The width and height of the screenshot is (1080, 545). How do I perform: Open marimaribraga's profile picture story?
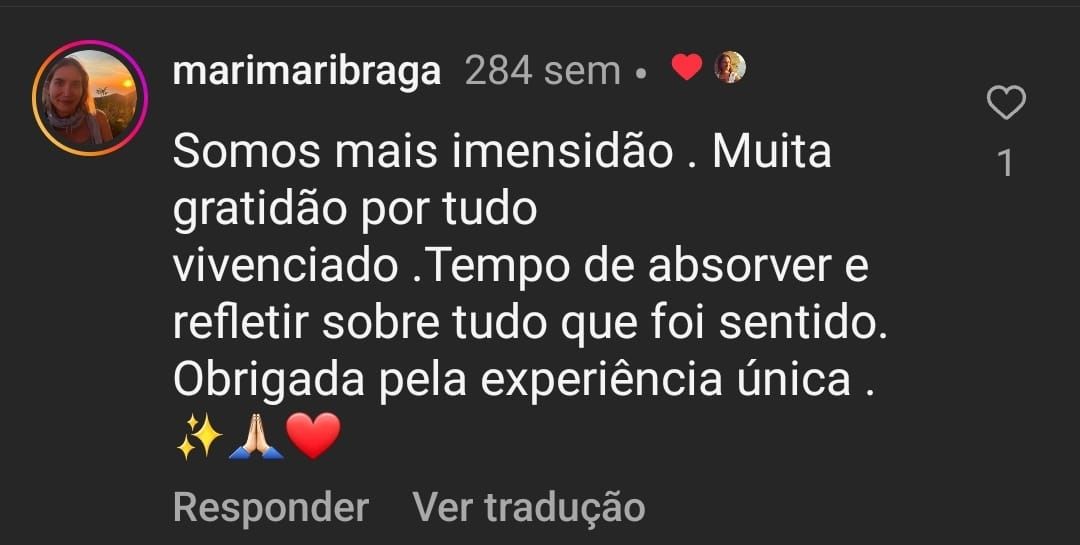90,98
